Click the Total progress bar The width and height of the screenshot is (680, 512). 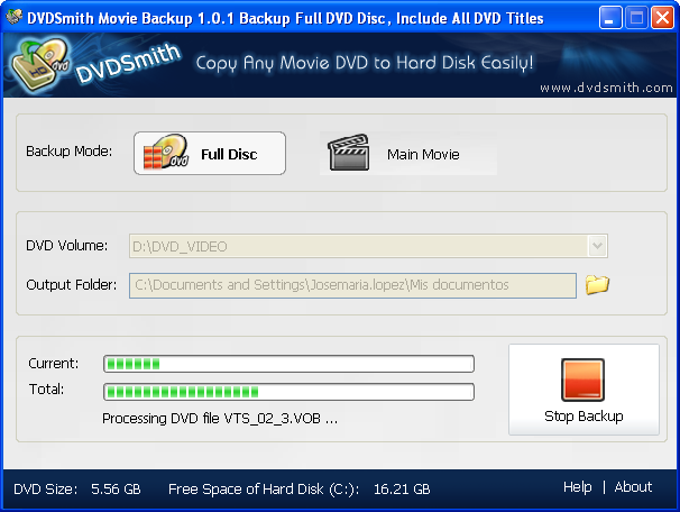(289, 392)
